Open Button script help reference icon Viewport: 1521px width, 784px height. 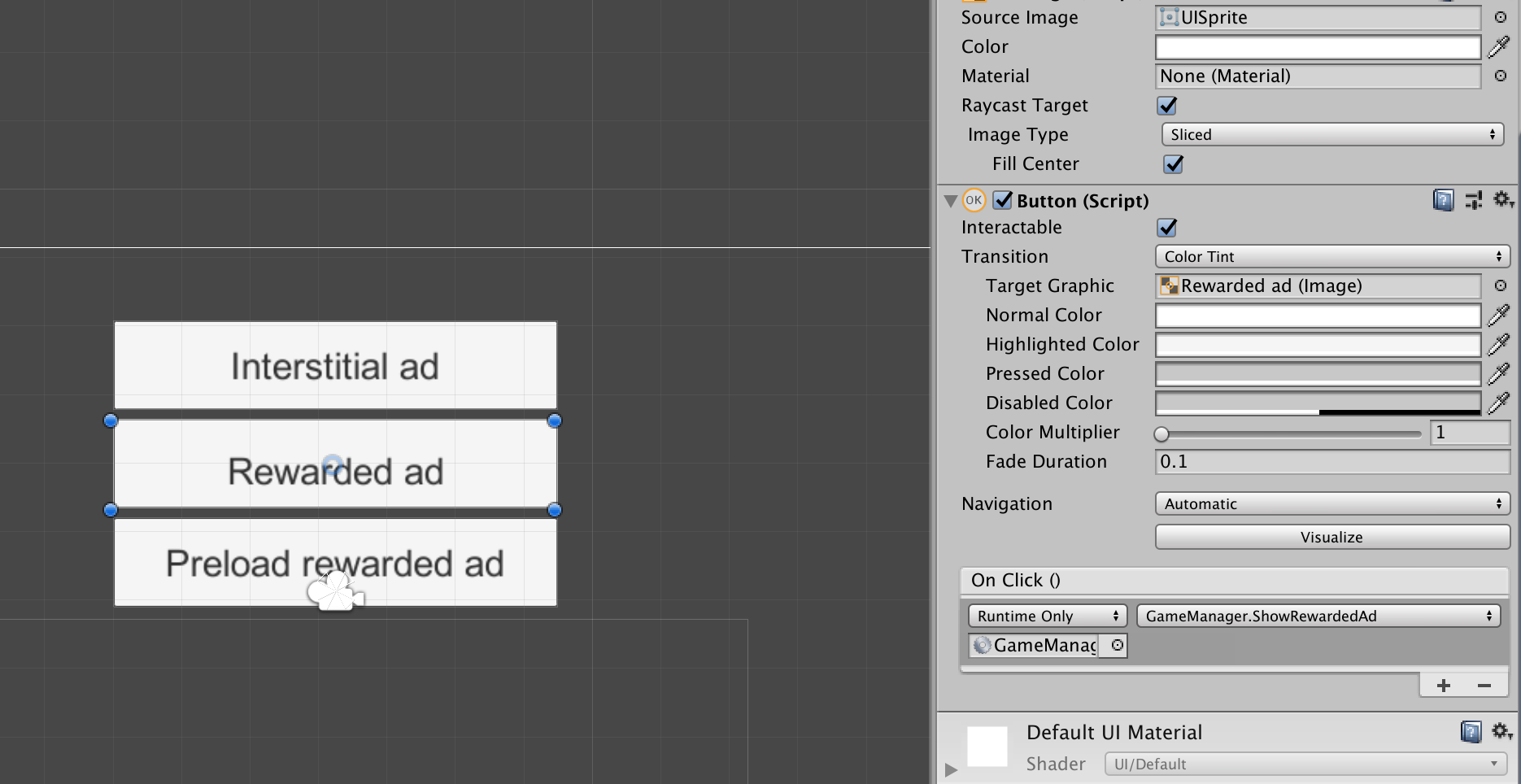click(1443, 200)
